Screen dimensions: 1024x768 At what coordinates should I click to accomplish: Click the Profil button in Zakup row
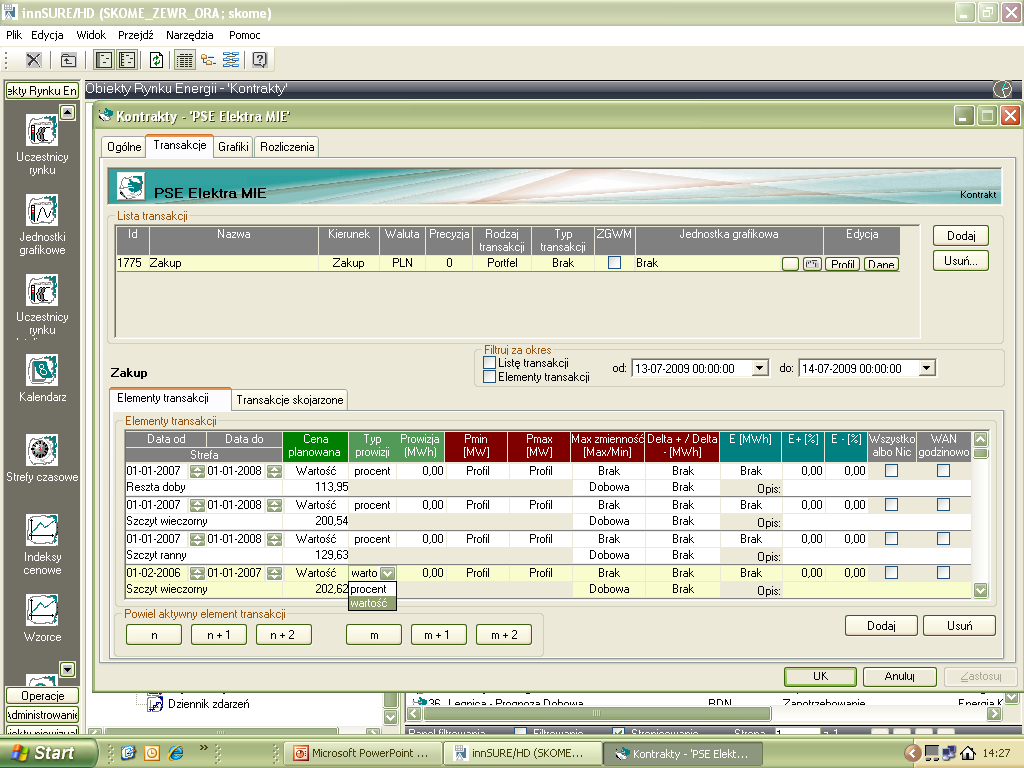pyautogui.click(x=842, y=264)
